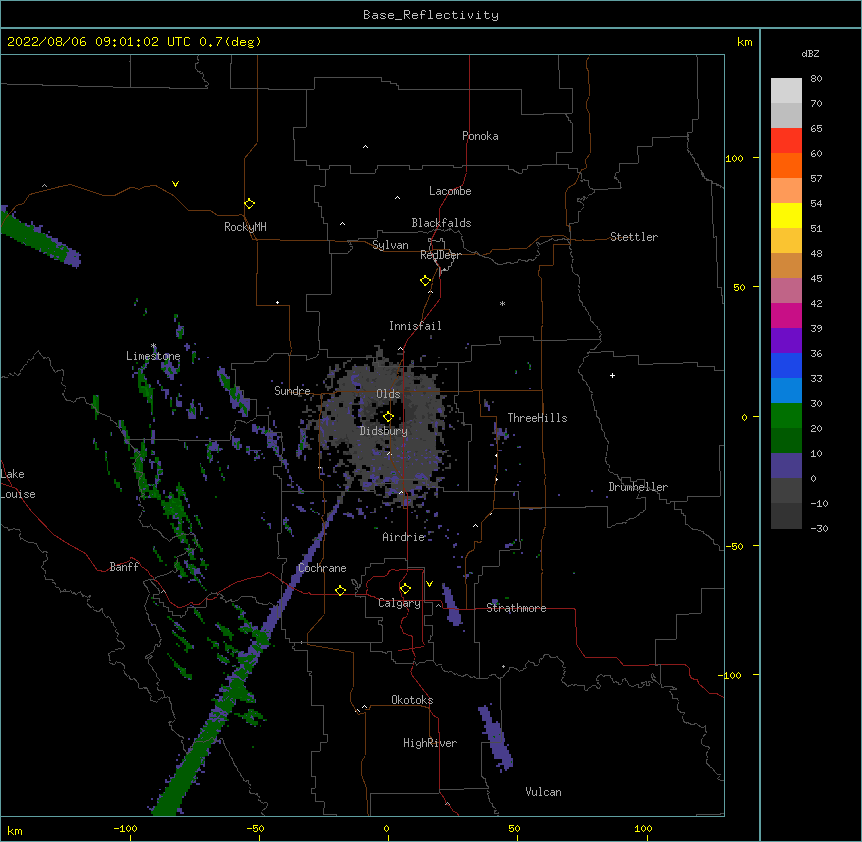Click the Didsbury label

click(384, 431)
